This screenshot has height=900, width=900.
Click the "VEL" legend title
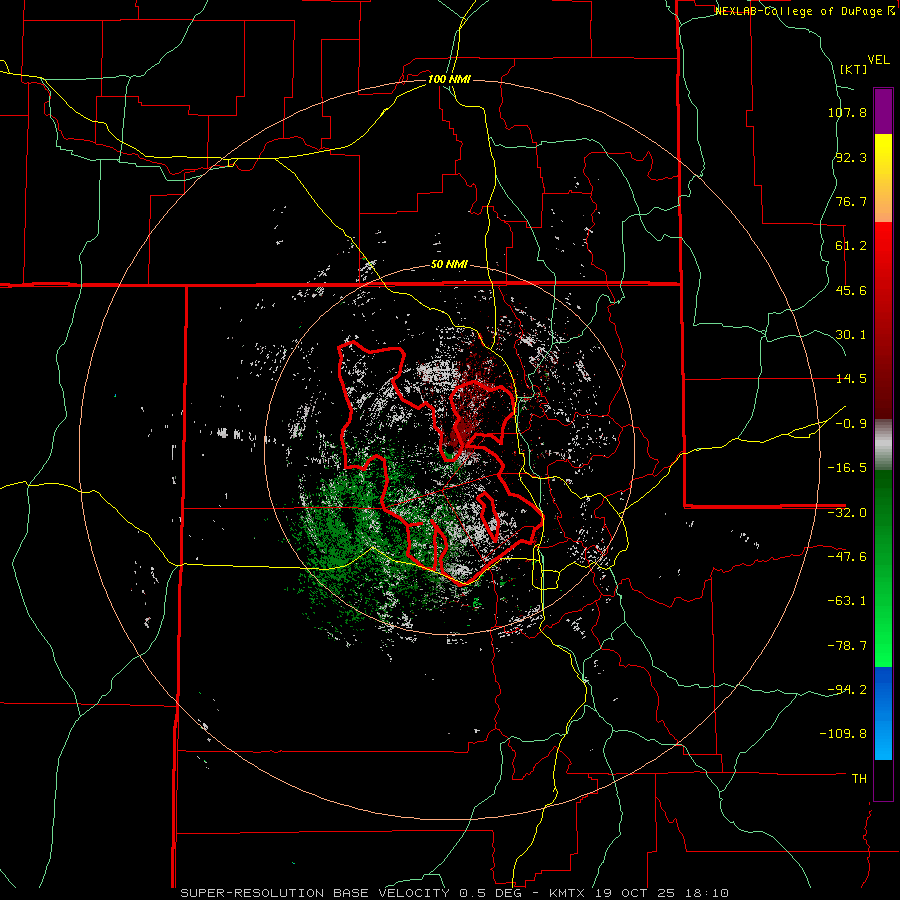[x=878, y=60]
